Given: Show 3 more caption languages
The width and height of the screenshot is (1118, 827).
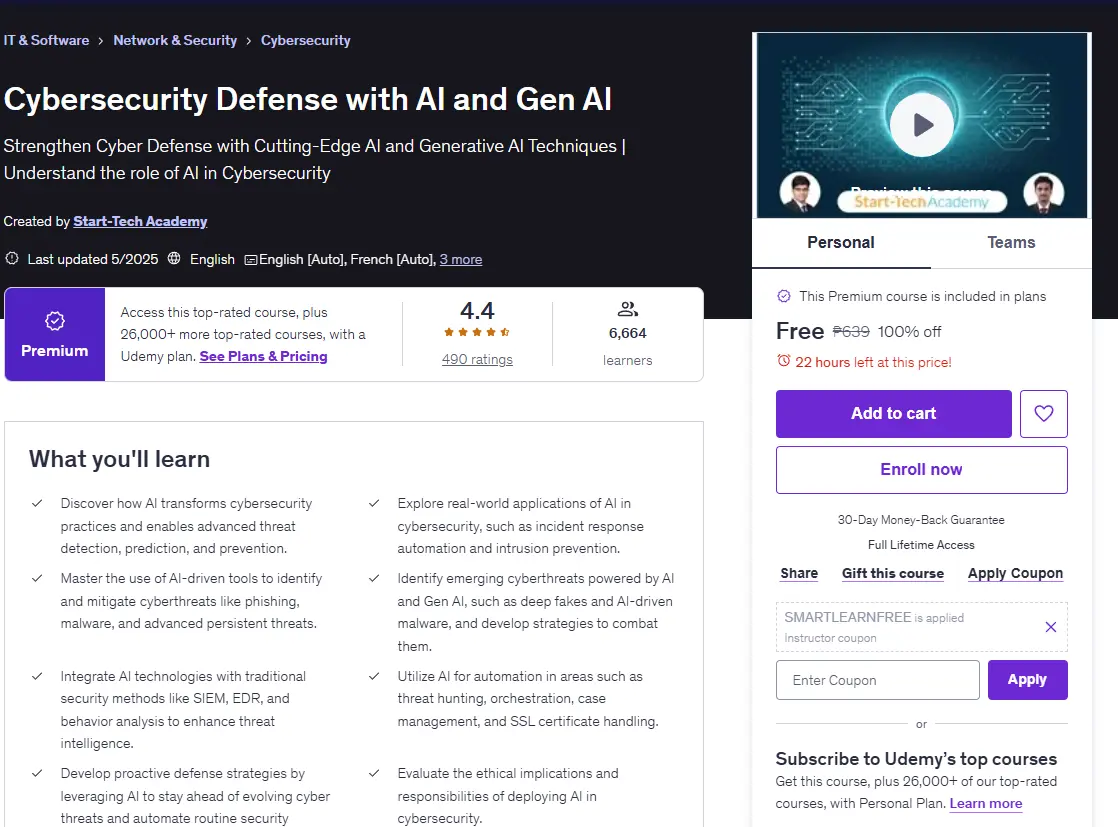Looking at the screenshot, I should 461,260.
